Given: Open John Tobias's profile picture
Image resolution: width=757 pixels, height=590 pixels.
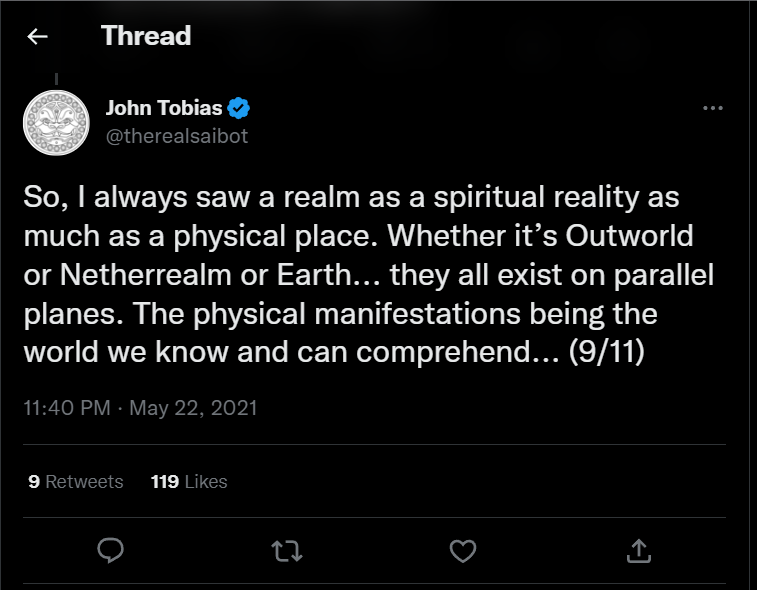Looking at the screenshot, I should pyautogui.click(x=56, y=122).
